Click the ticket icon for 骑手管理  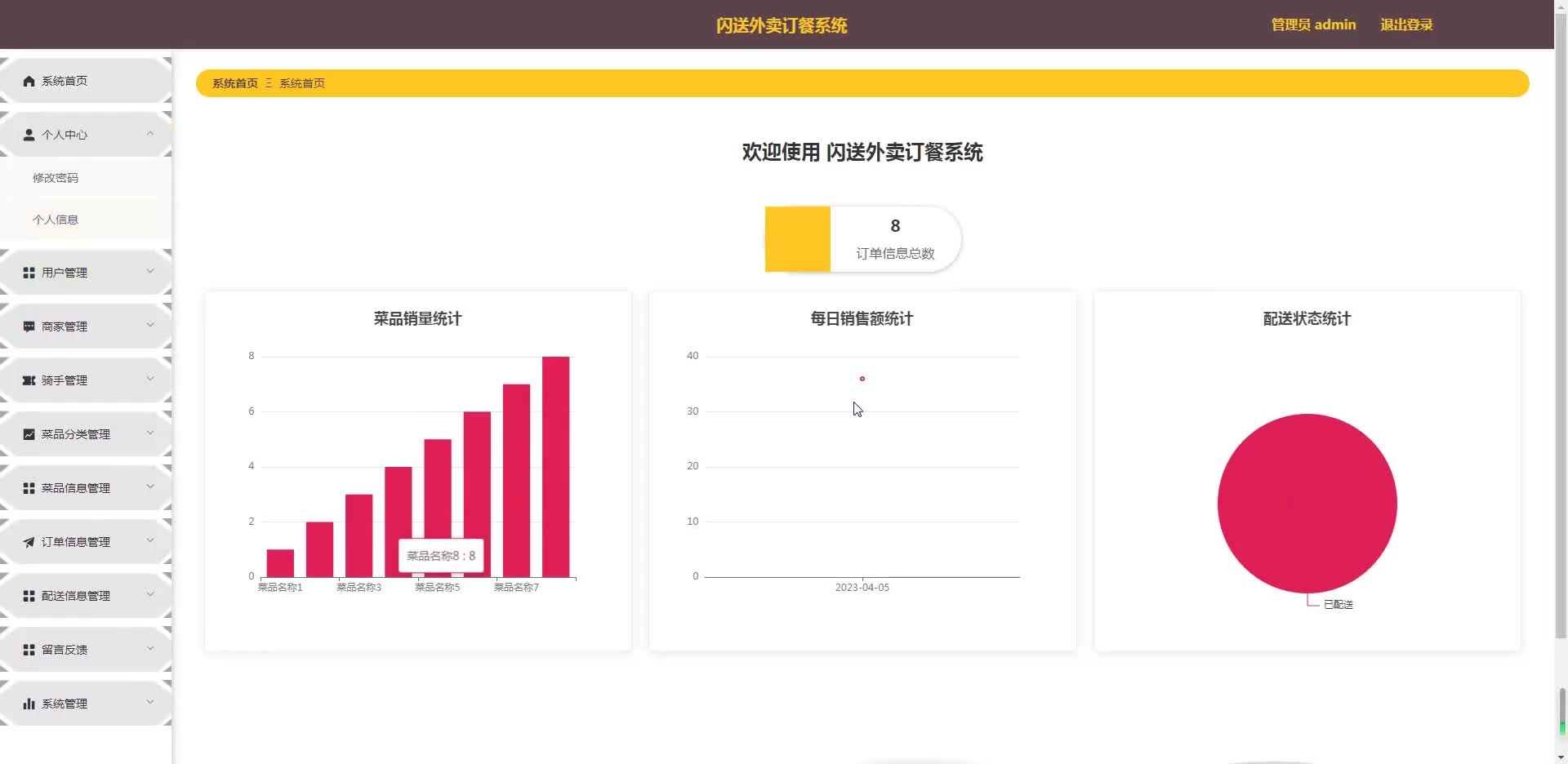pyautogui.click(x=29, y=380)
